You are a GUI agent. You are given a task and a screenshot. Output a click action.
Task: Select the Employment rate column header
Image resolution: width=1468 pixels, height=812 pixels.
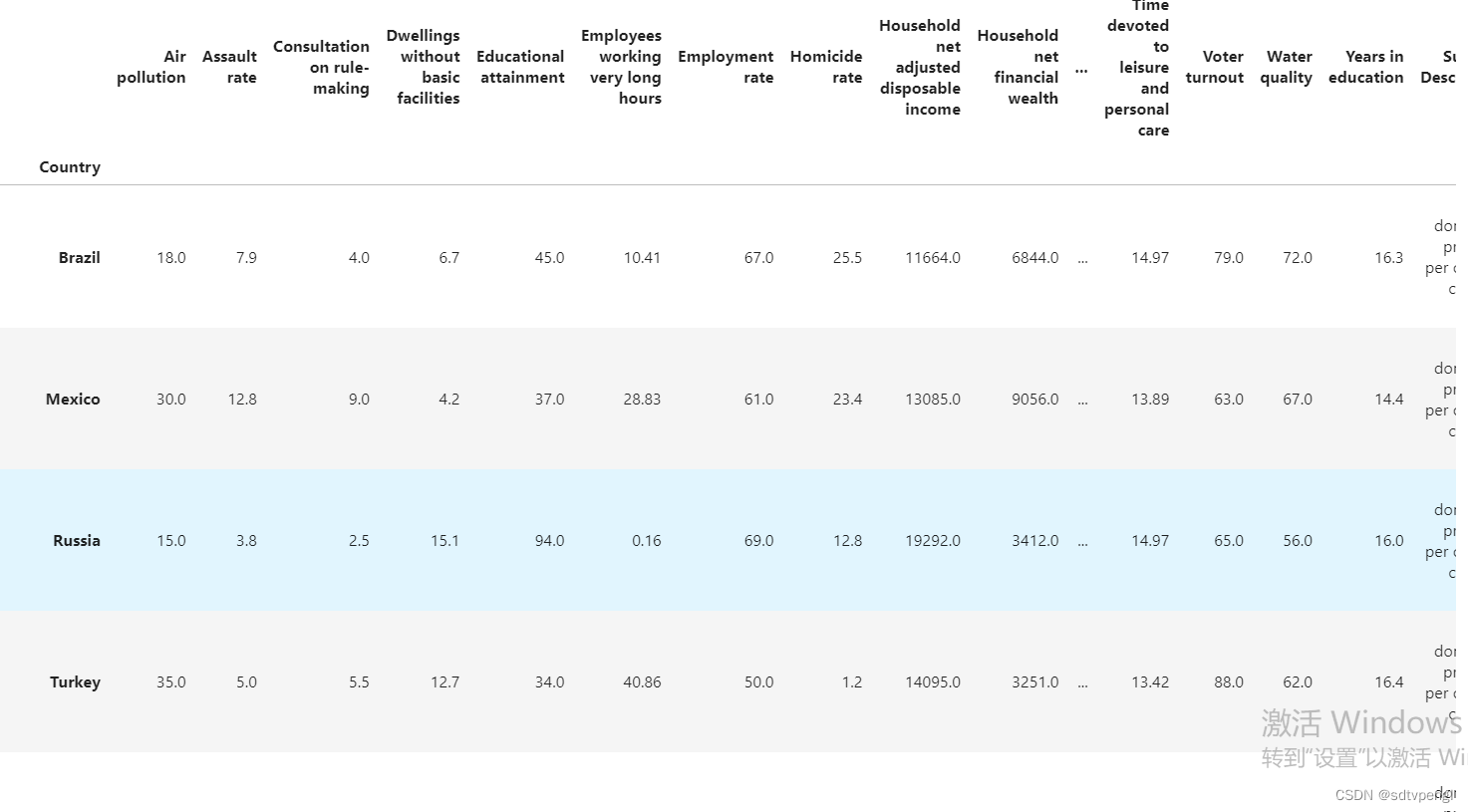coord(726,67)
